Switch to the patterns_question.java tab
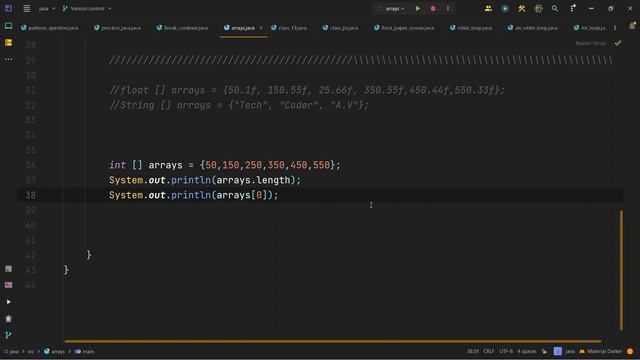The width and height of the screenshot is (640, 360). (x=49, y=28)
